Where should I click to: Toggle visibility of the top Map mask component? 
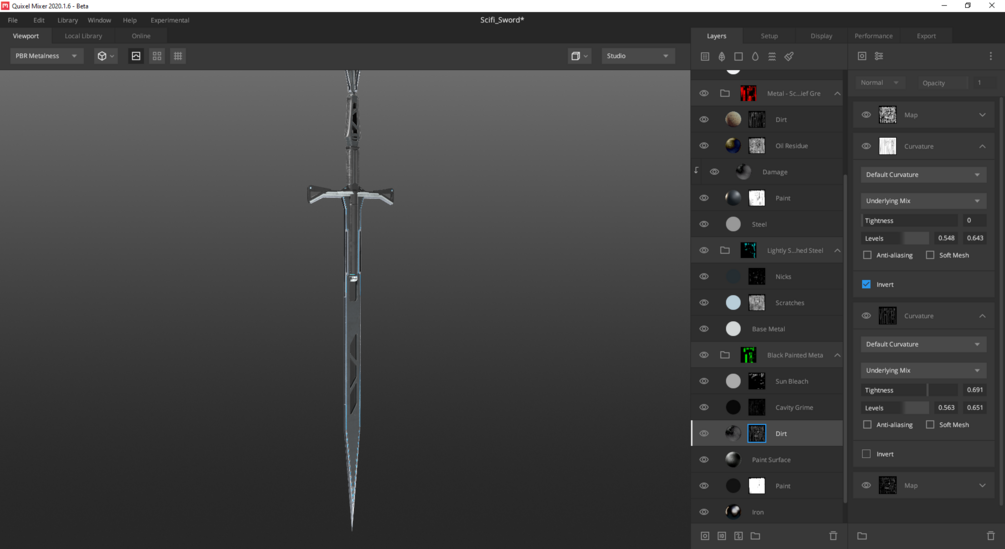coord(866,115)
